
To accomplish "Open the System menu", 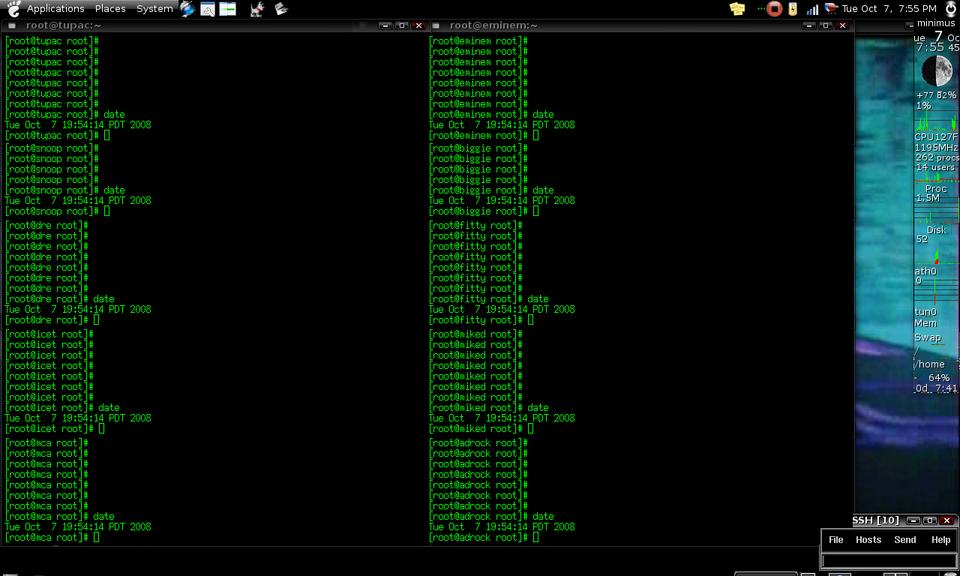I will coord(154,9).
